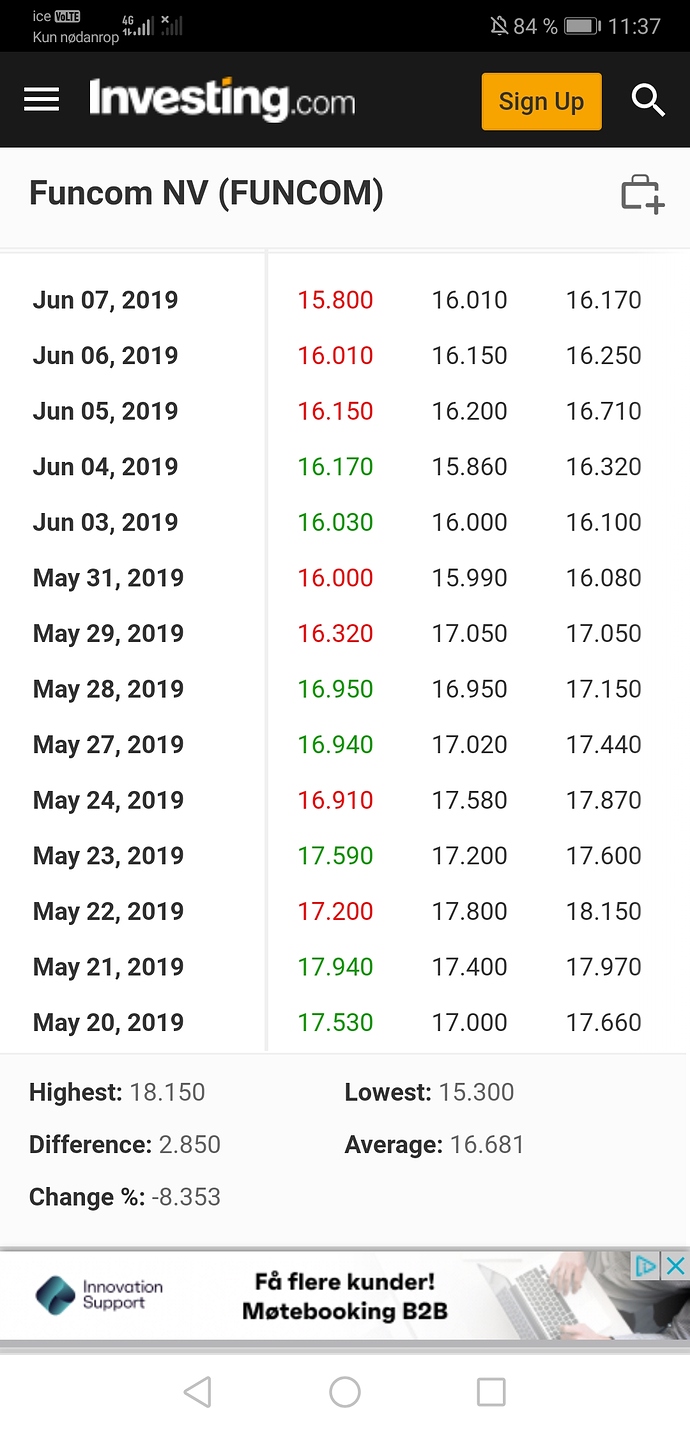Screen dimensions: 690x1431
Task: Open the Innovation Support ad banner
Action: point(345,1296)
